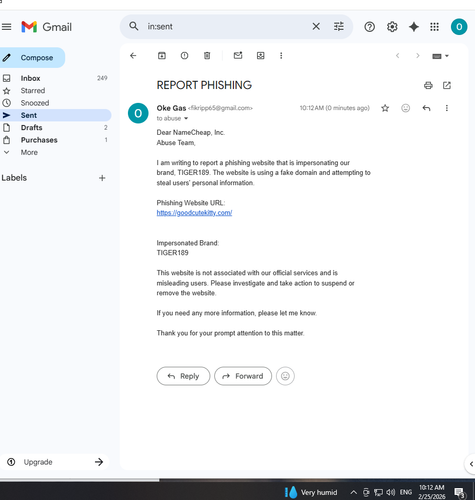
Task: Open the Purchases category
Action: 55,140
